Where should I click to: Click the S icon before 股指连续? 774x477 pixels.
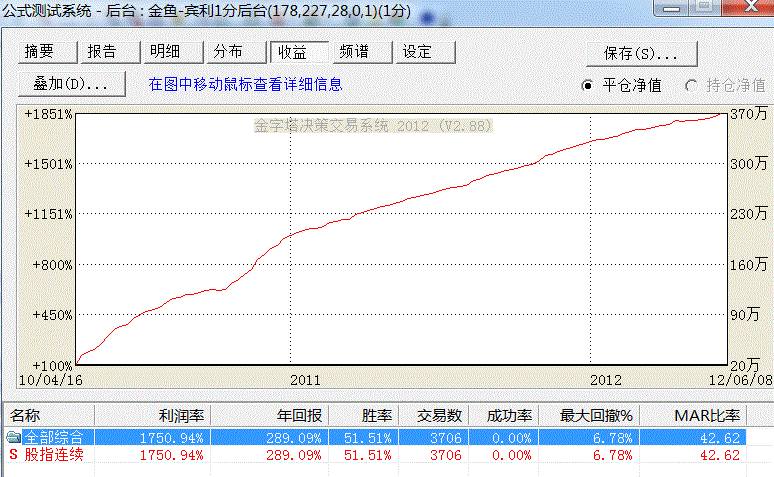click(13, 455)
